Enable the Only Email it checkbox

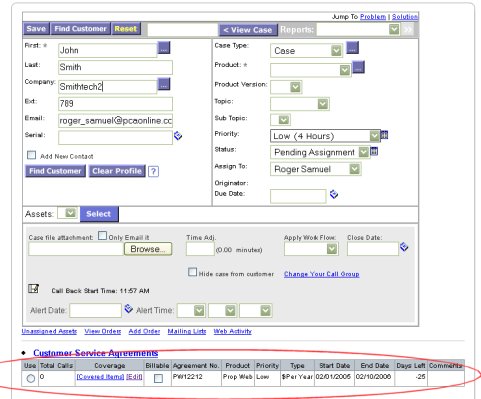click(102, 236)
